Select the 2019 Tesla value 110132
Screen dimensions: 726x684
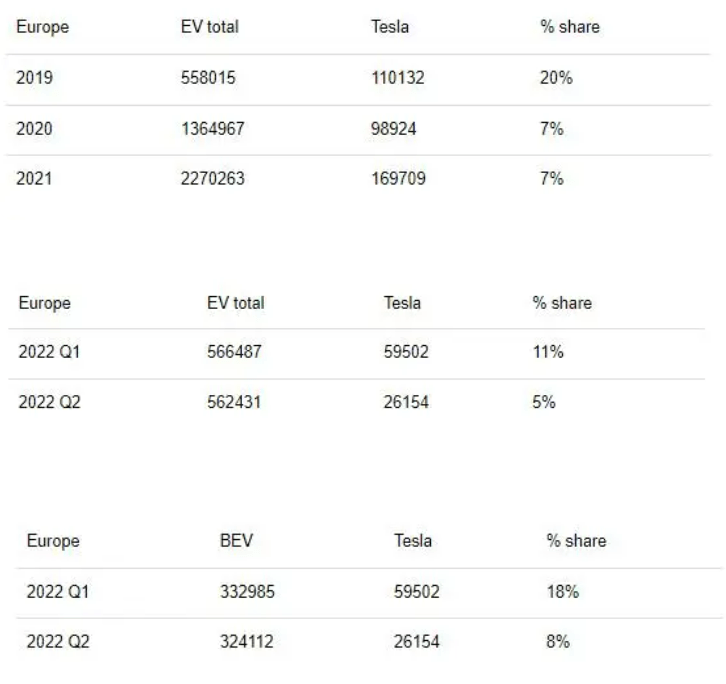(398, 77)
